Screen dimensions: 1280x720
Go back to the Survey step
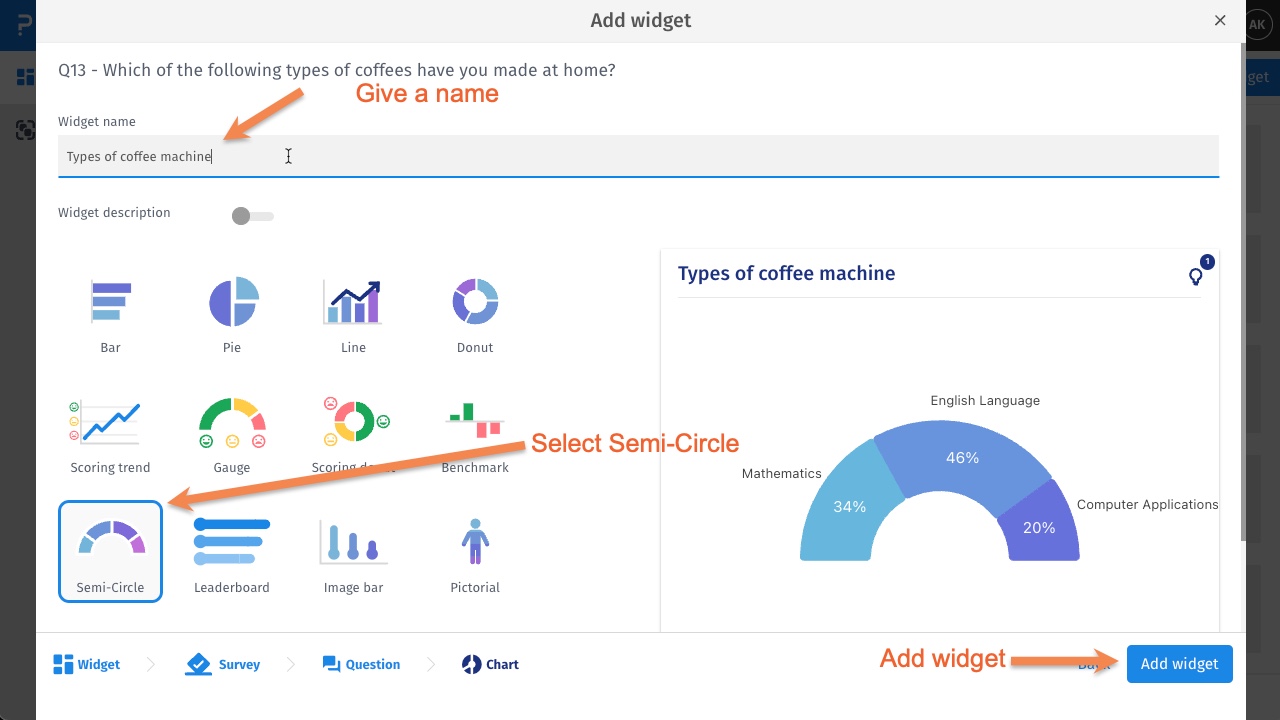pyautogui.click(x=223, y=664)
